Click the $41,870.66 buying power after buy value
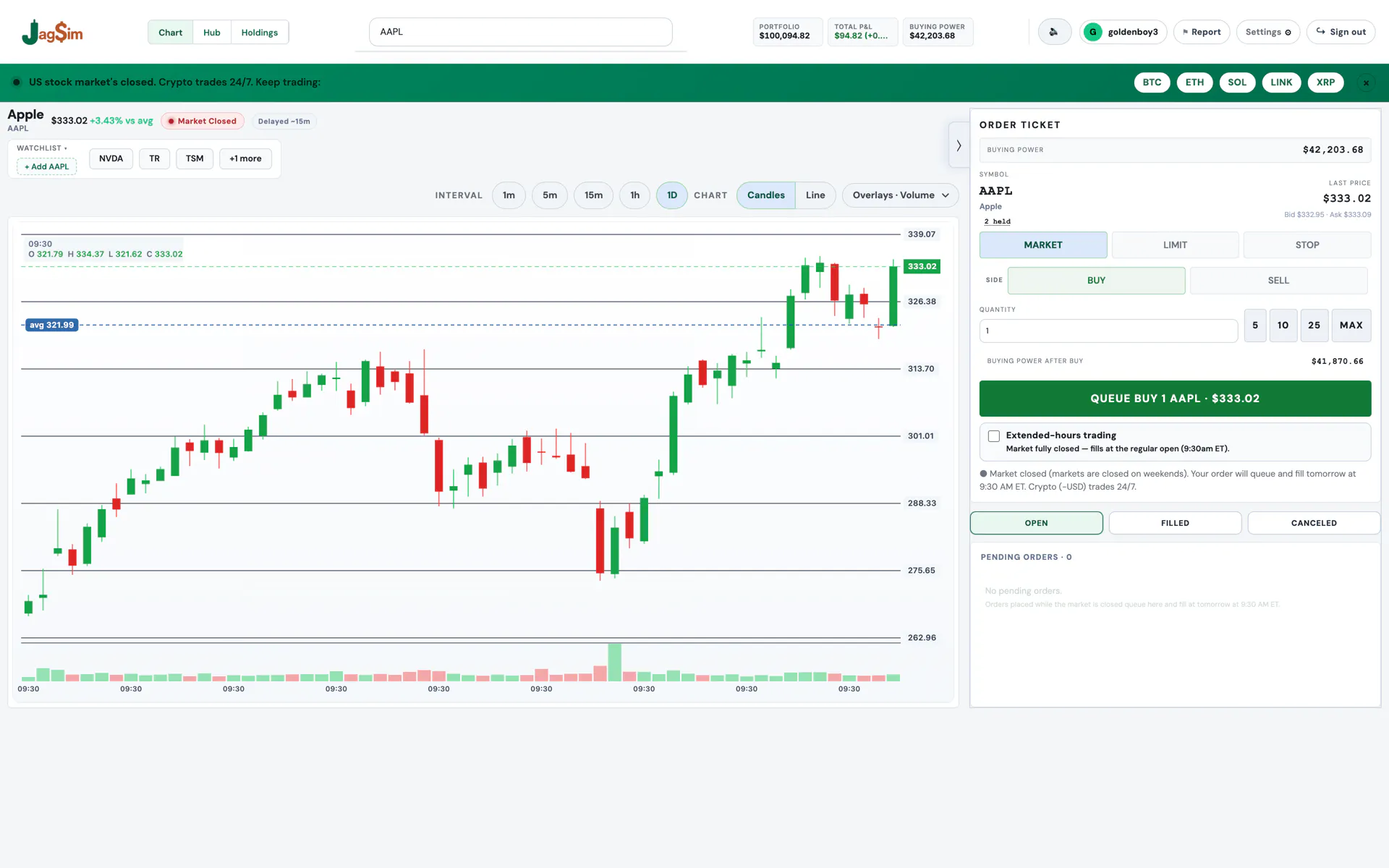The width and height of the screenshot is (1389, 868). tap(1337, 361)
